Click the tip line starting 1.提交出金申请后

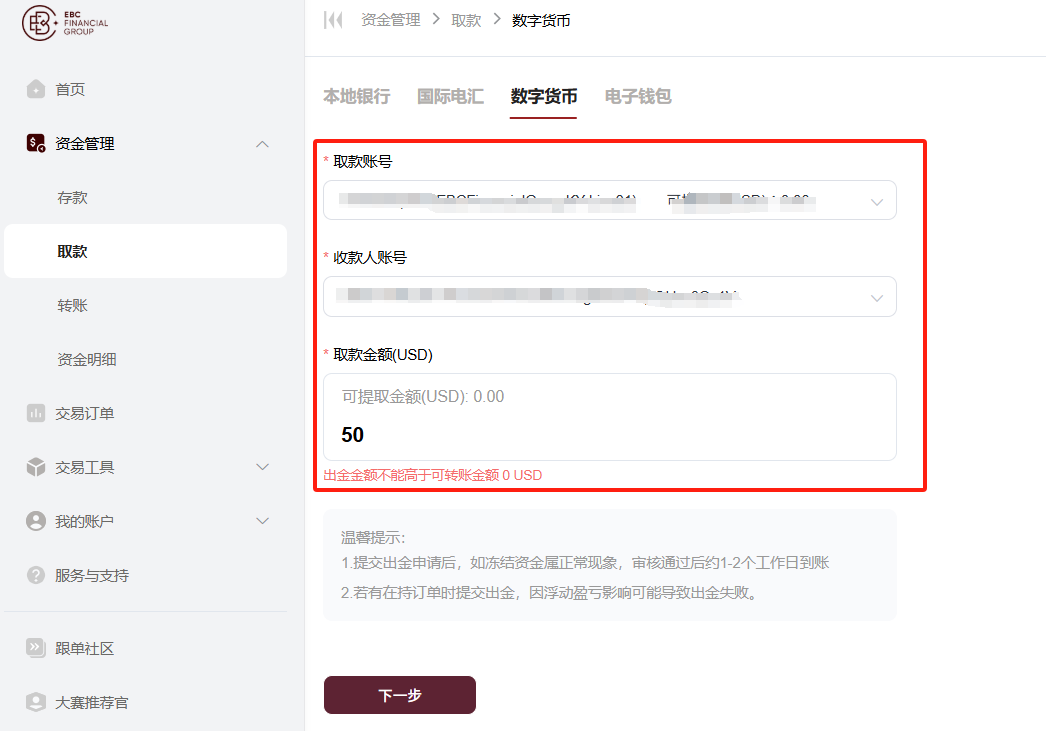[x=585, y=563]
